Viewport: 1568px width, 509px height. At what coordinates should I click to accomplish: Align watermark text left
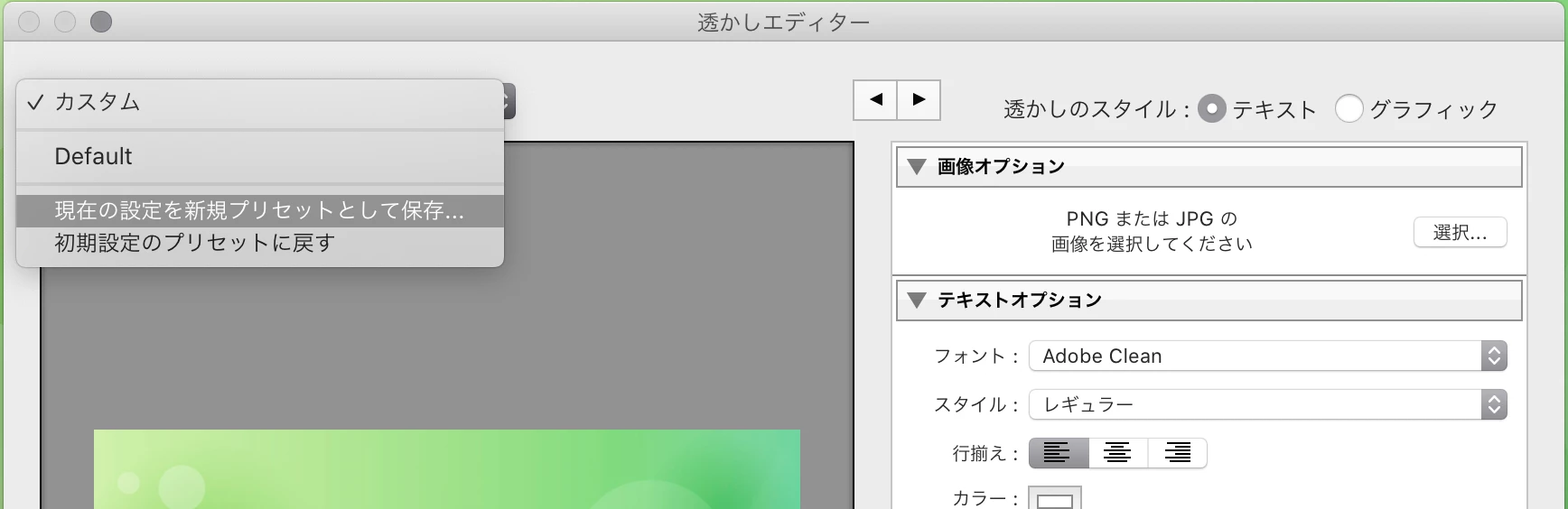pos(1059,453)
